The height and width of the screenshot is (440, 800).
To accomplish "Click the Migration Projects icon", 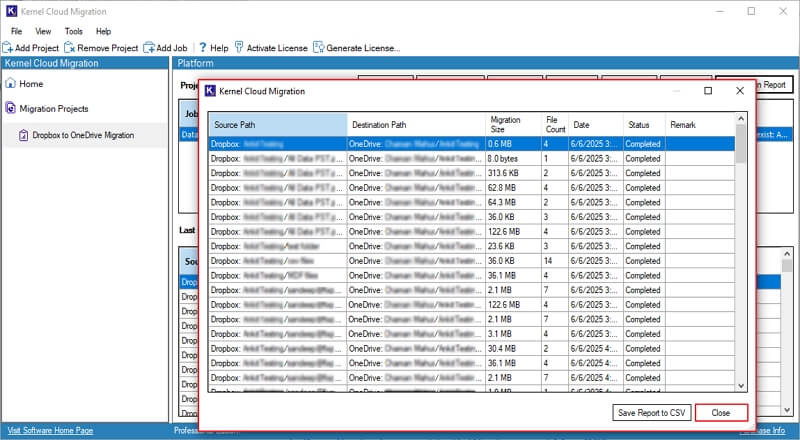I will (10, 108).
